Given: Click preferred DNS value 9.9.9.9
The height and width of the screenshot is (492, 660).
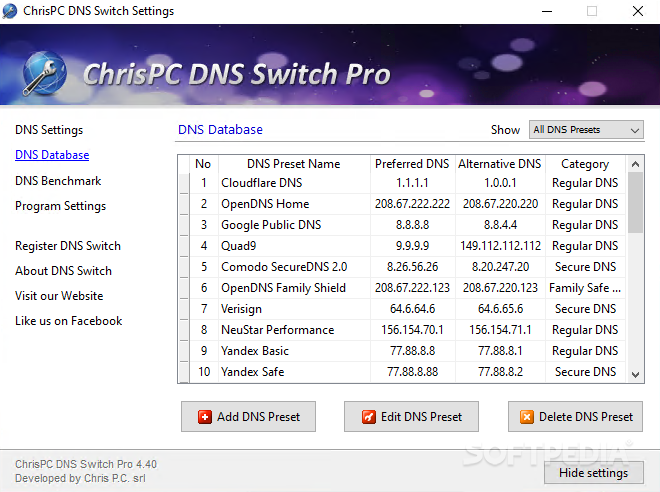Looking at the screenshot, I should pos(412,246).
